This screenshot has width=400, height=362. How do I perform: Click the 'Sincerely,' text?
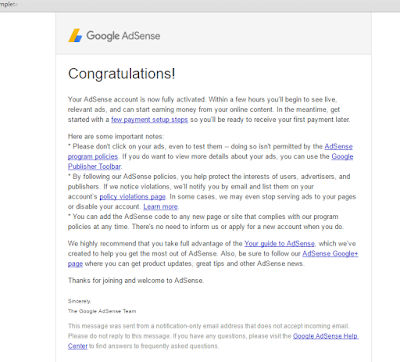click(x=79, y=301)
